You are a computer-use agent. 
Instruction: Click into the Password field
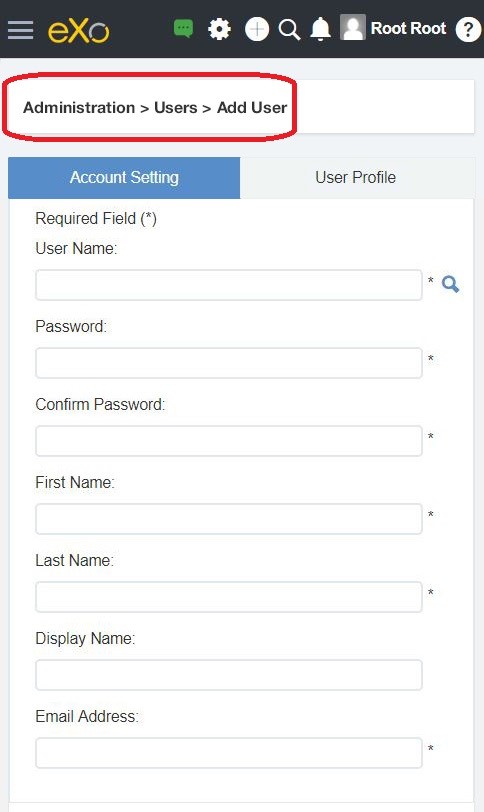(x=229, y=363)
